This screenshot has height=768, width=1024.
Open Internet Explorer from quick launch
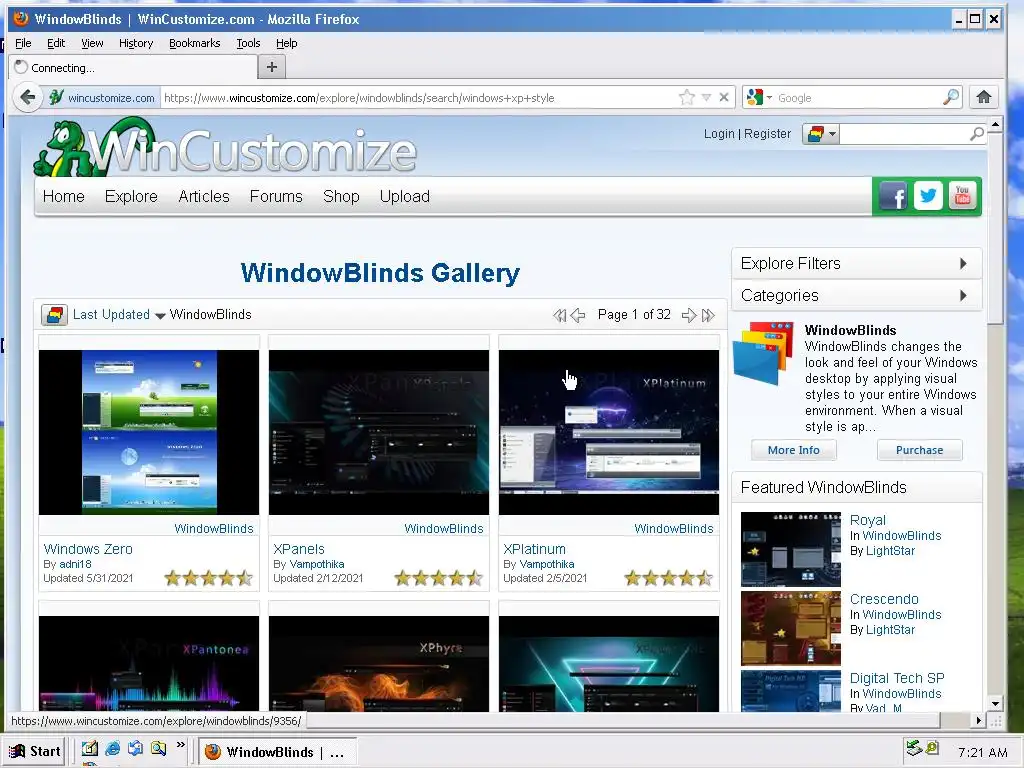pyautogui.click(x=113, y=748)
